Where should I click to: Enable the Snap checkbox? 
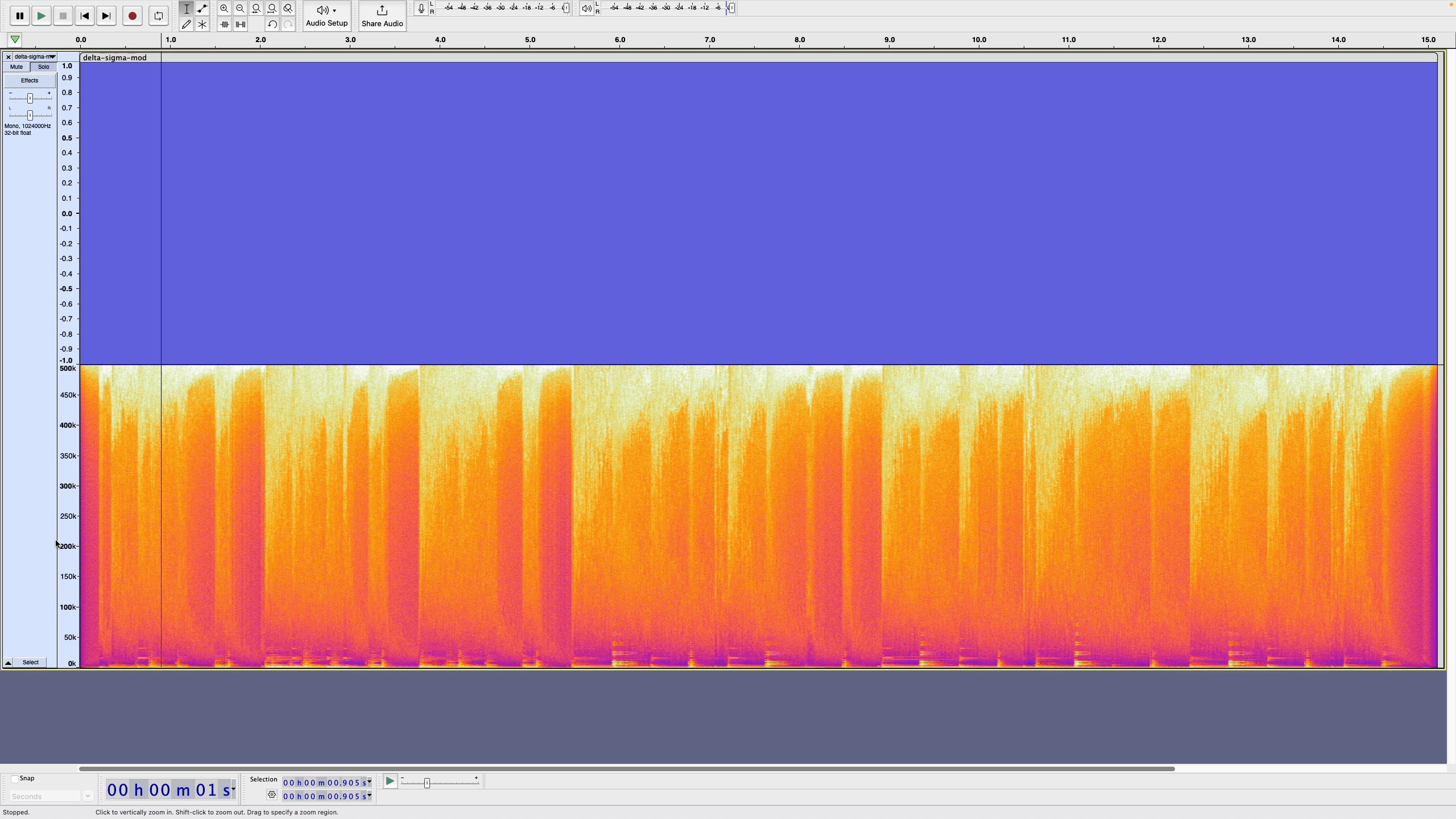[15, 778]
